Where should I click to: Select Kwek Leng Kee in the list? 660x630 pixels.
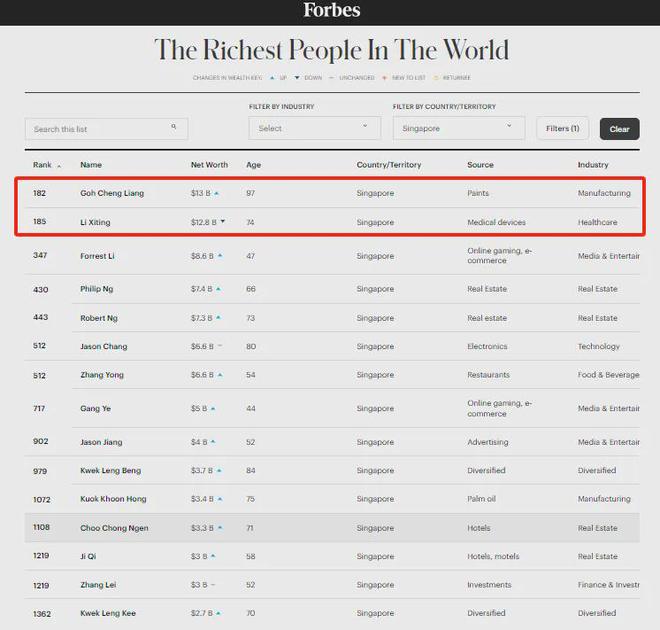point(108,613)
